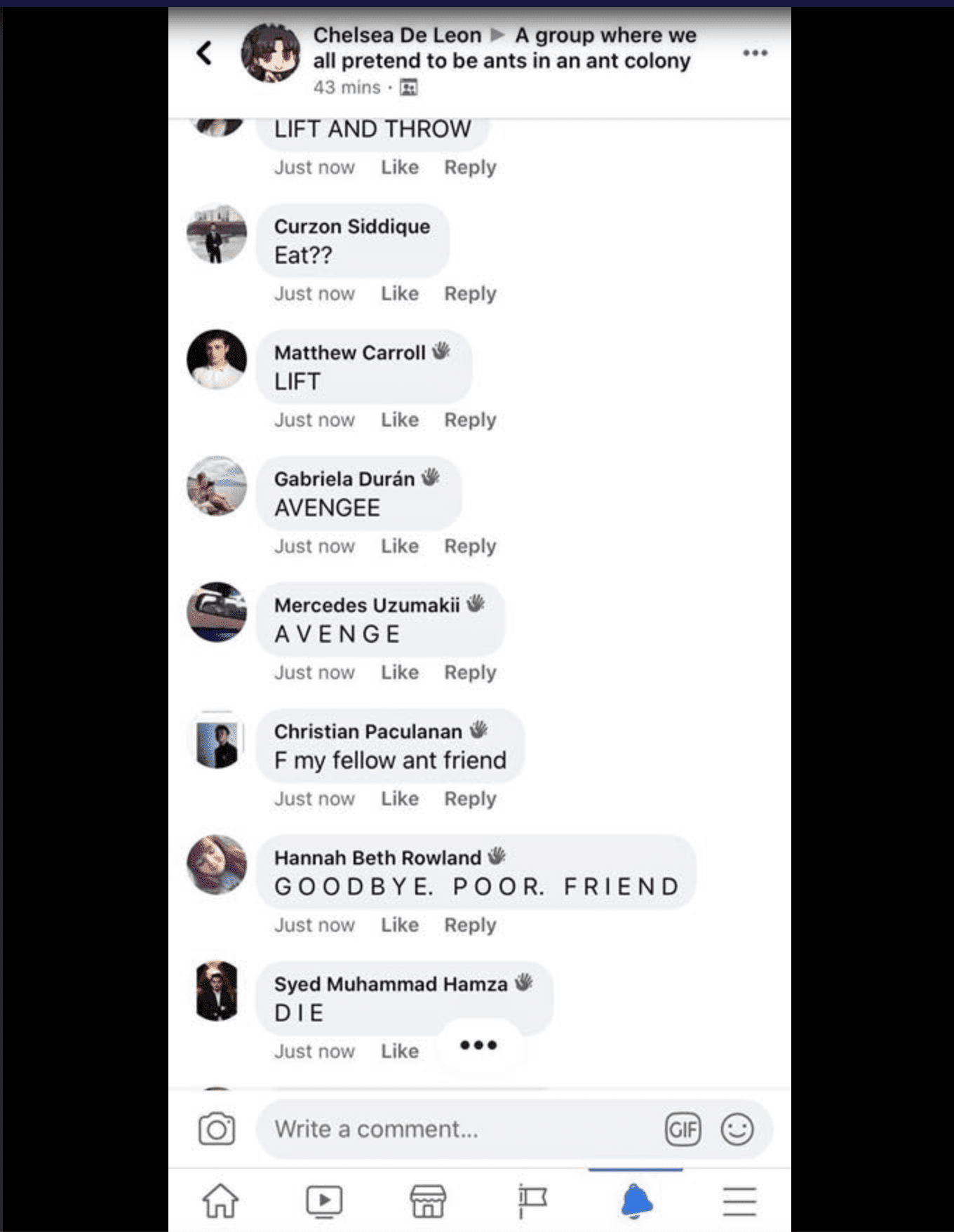Like Syed Muhammad Hamza's DIE comment

(x=400, y=1051)
